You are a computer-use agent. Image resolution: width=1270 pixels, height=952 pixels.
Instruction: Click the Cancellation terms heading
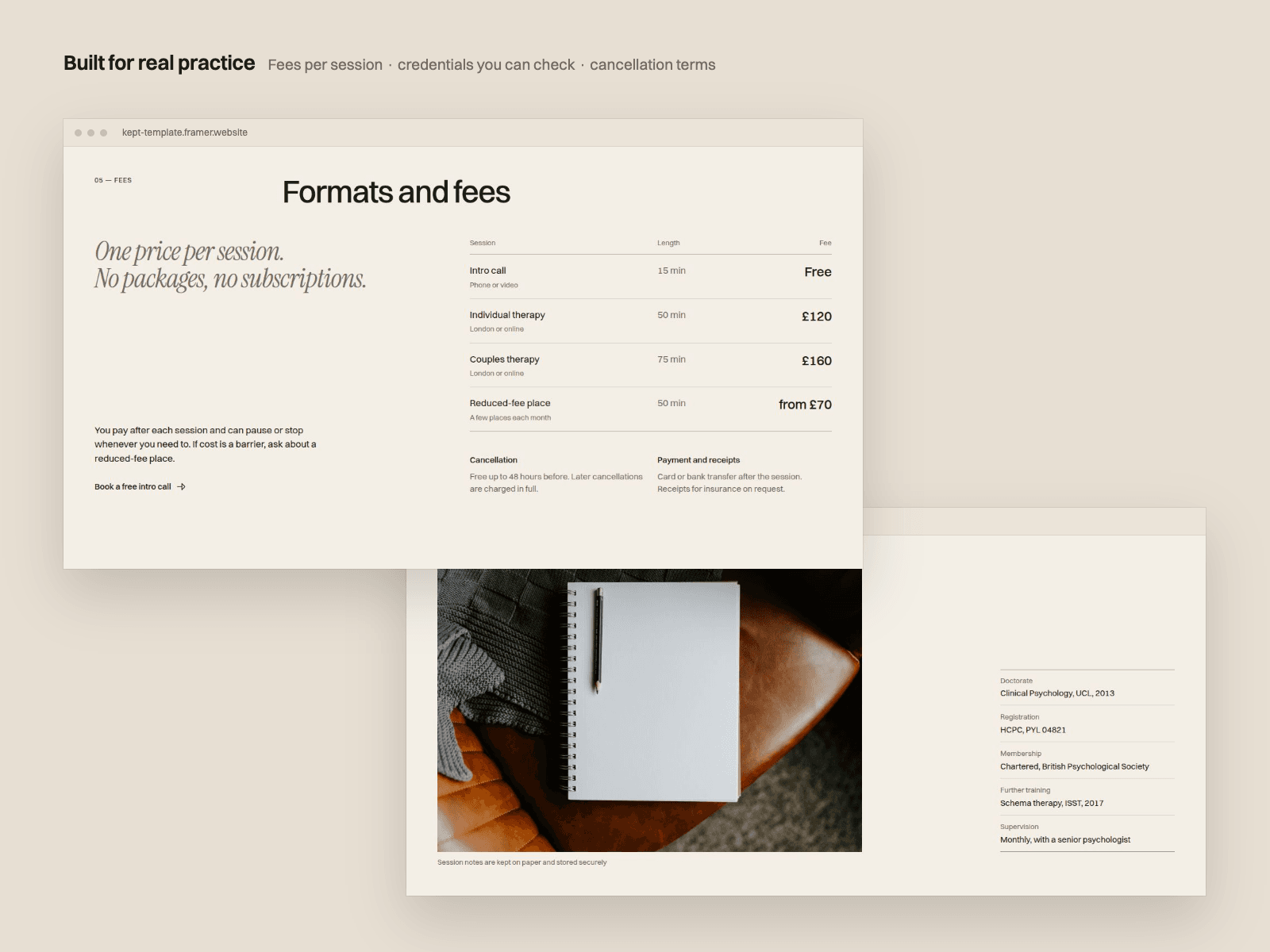coord(493,460)
